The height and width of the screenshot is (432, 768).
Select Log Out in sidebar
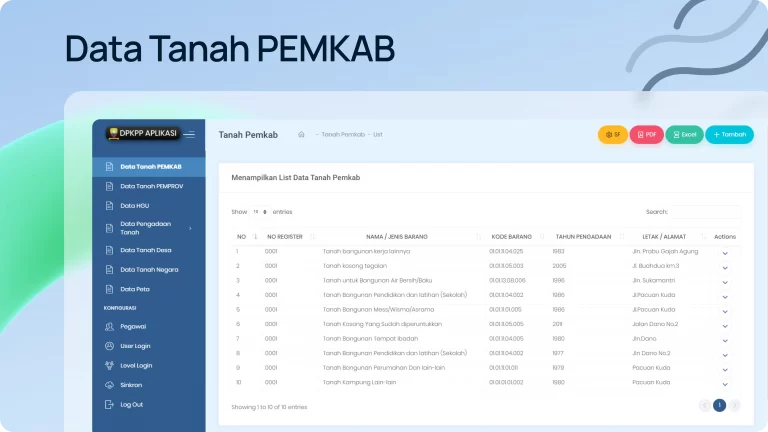click(149, 405)
